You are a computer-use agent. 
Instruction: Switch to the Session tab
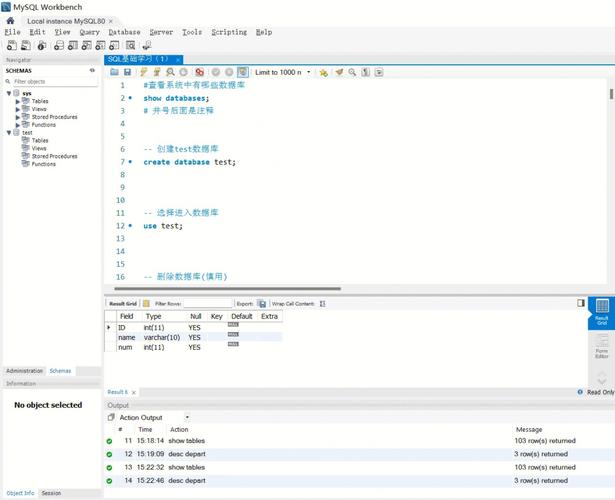51,493
